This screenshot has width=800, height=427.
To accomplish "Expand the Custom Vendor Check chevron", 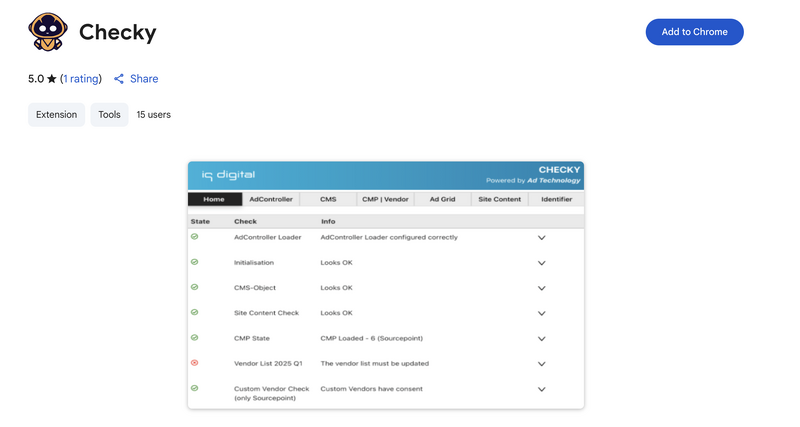I will (x=542, y=389).
